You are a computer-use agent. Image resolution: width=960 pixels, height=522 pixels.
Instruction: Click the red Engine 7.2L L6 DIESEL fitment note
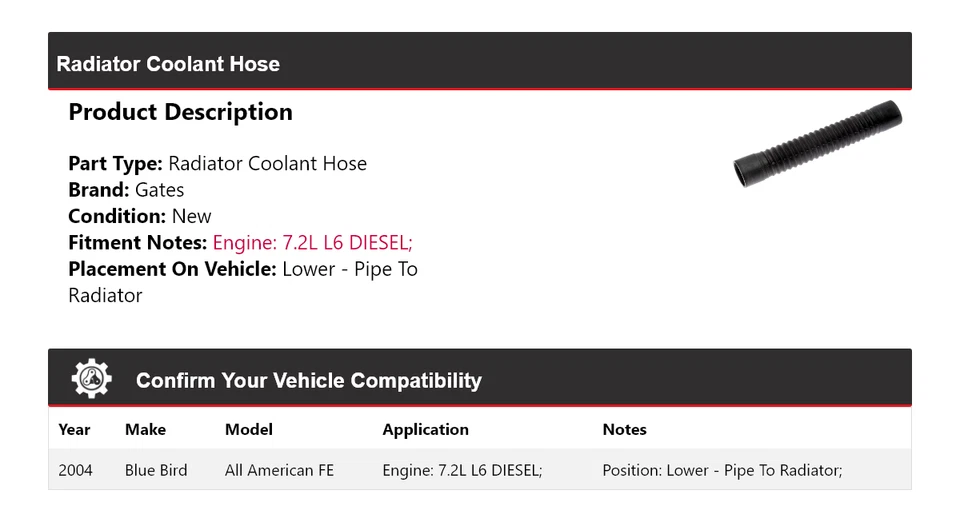[x=312, y=242]
